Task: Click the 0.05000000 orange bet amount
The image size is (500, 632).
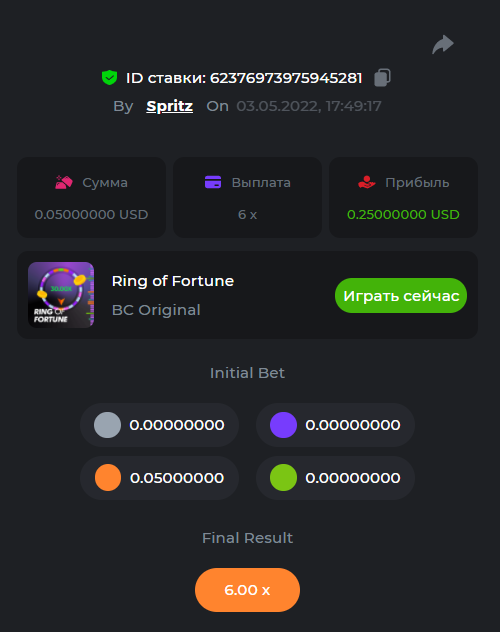Action: pos(177,478)
